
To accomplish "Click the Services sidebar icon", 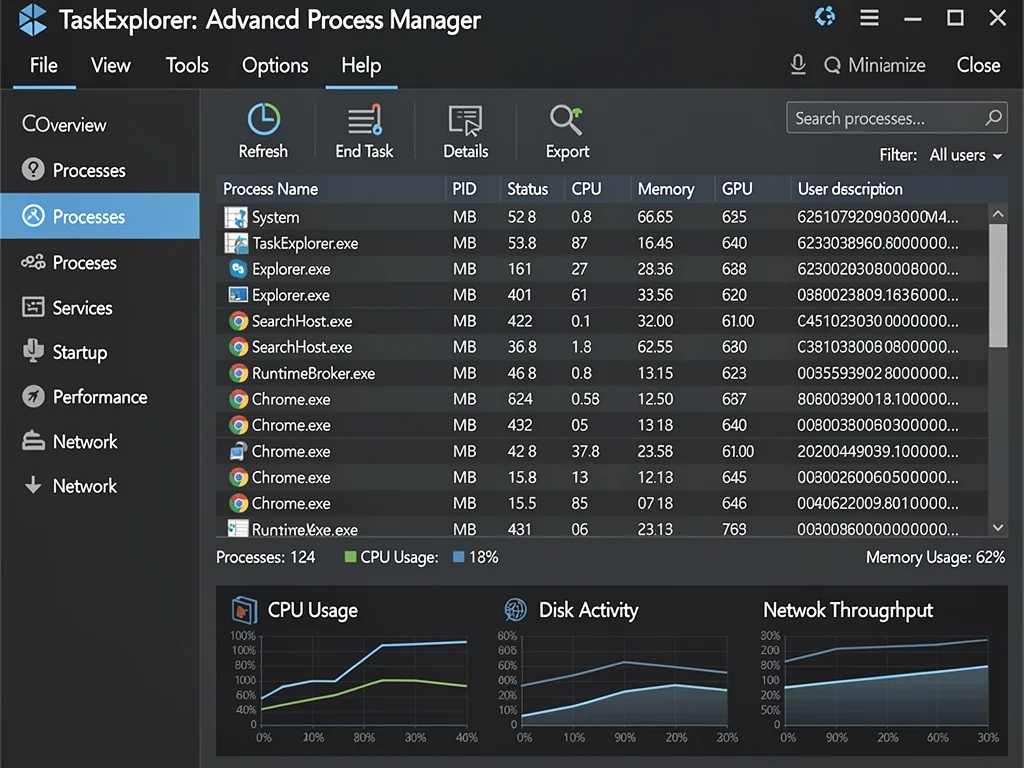I will pyautogui.click(x=33, y=306).
